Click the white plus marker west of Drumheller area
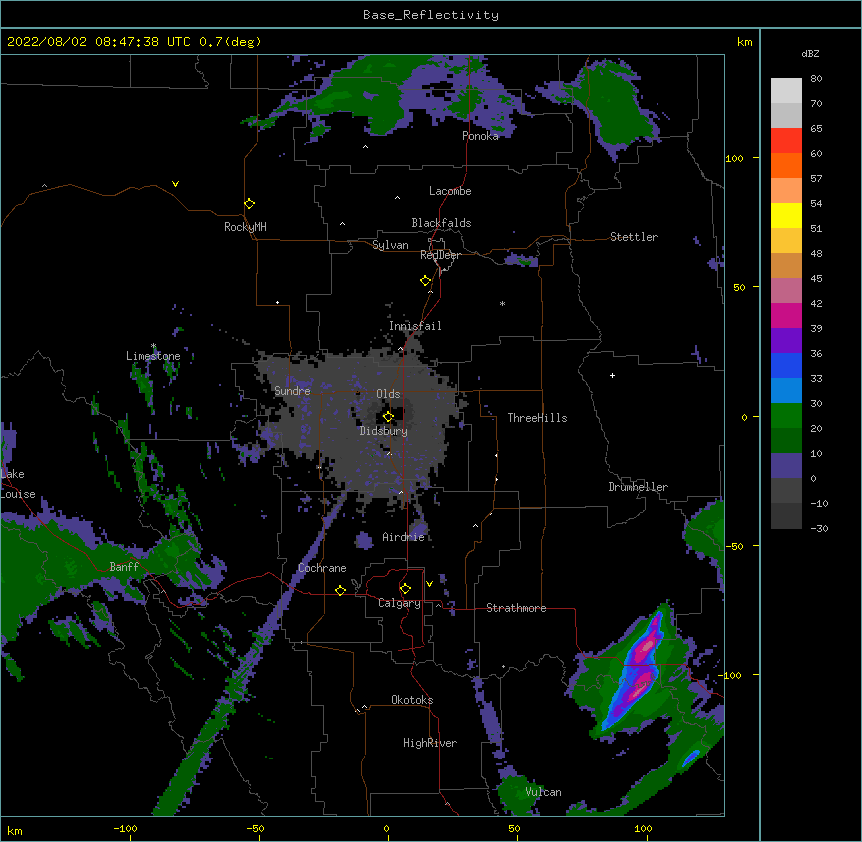The height and width of the screenshot is (842, 862). pos(612,375)
